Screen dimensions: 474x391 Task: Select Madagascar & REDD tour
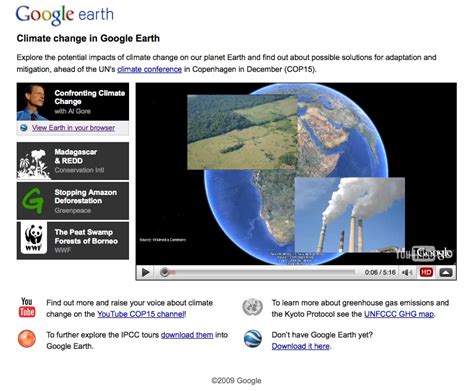[x=73, y=161]
